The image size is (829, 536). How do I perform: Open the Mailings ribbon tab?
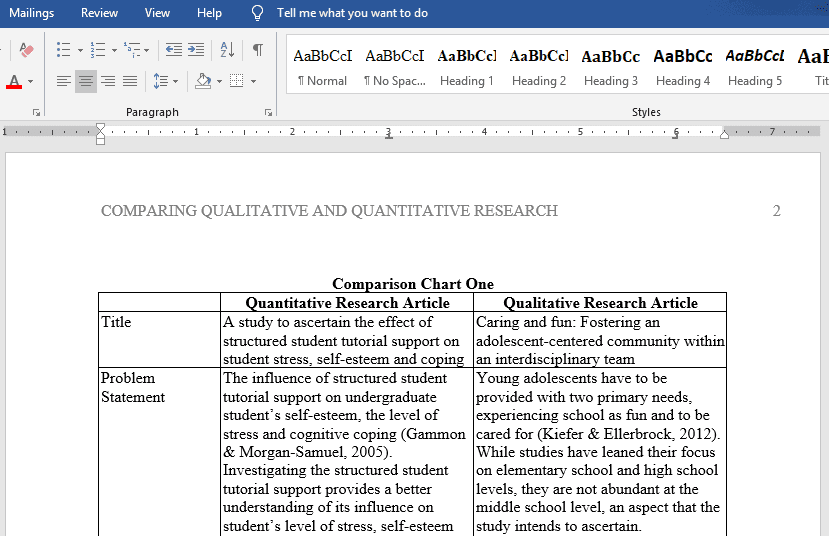[x=32, y=13]
